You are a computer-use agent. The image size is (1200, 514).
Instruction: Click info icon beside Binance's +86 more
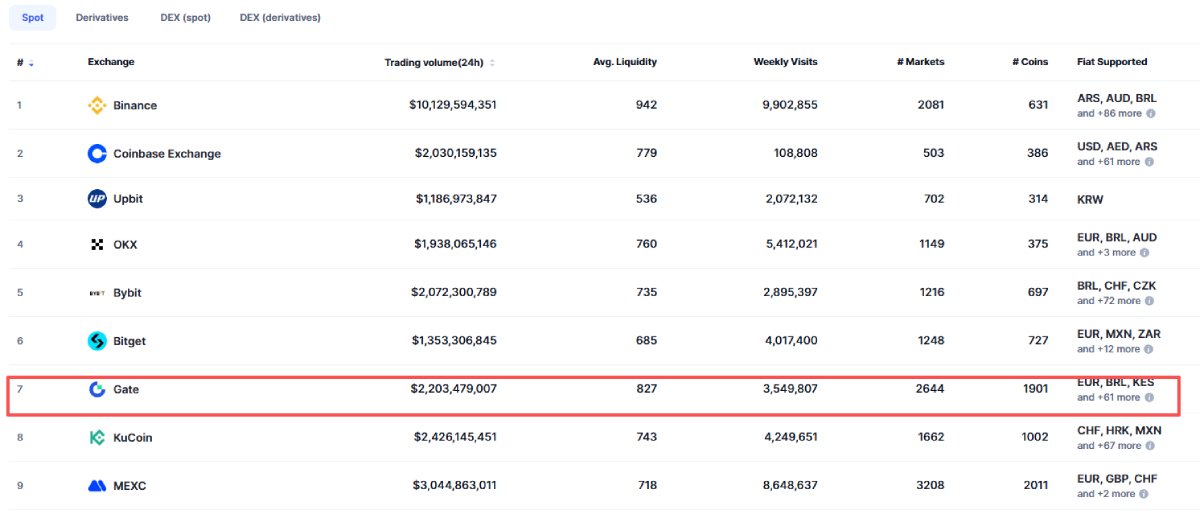pyautogui.click(x=1152, y=114)
